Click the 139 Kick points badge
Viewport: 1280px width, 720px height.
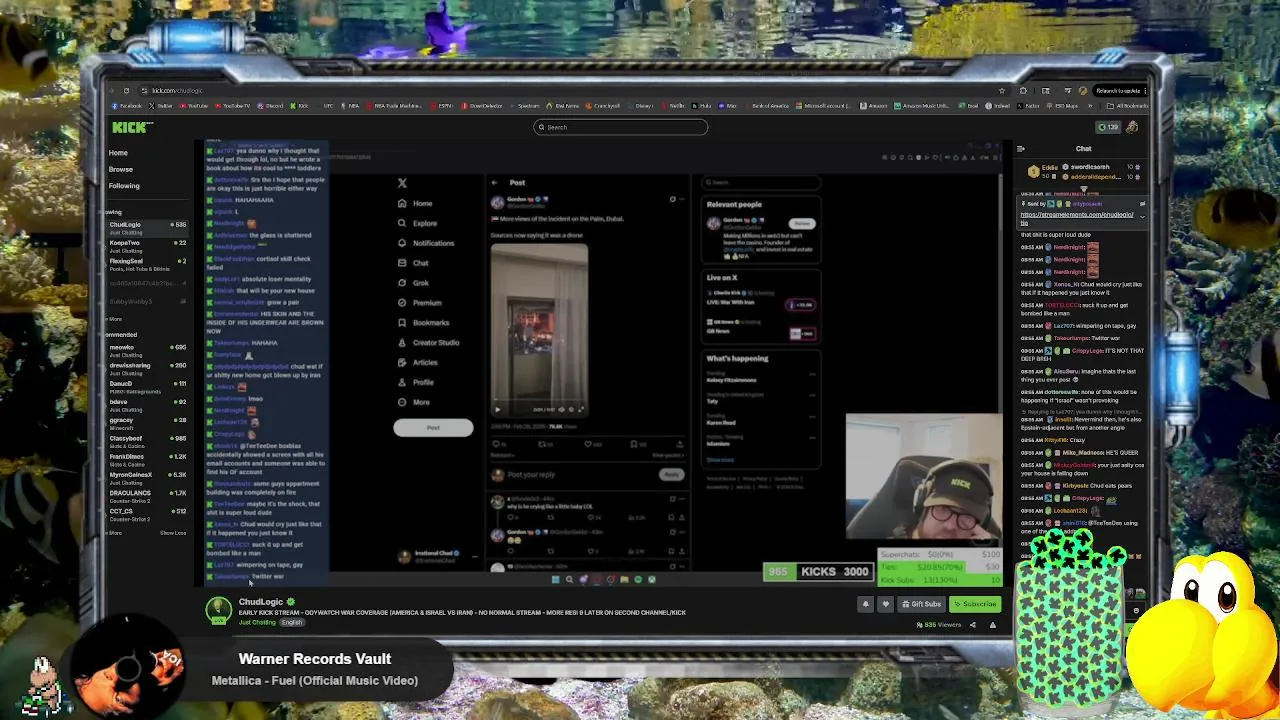coord(1109,127)
